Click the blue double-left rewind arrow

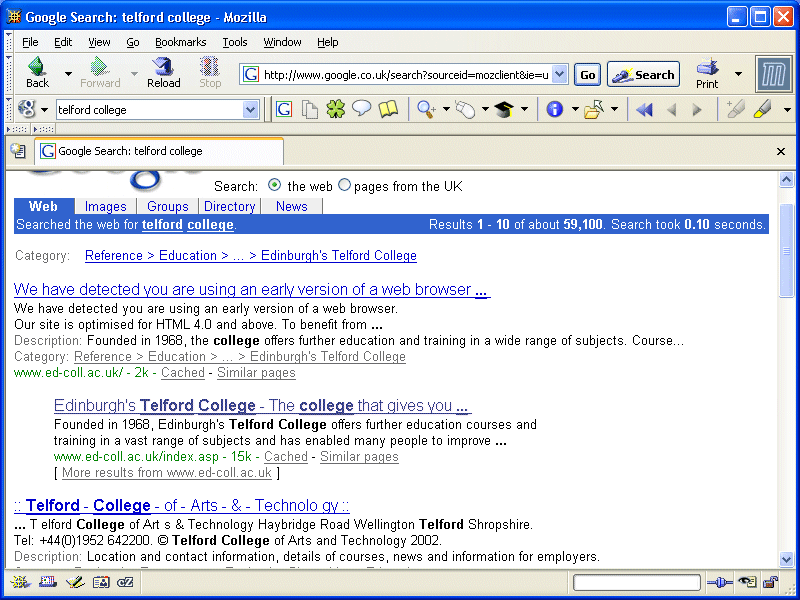coord(644,110)
